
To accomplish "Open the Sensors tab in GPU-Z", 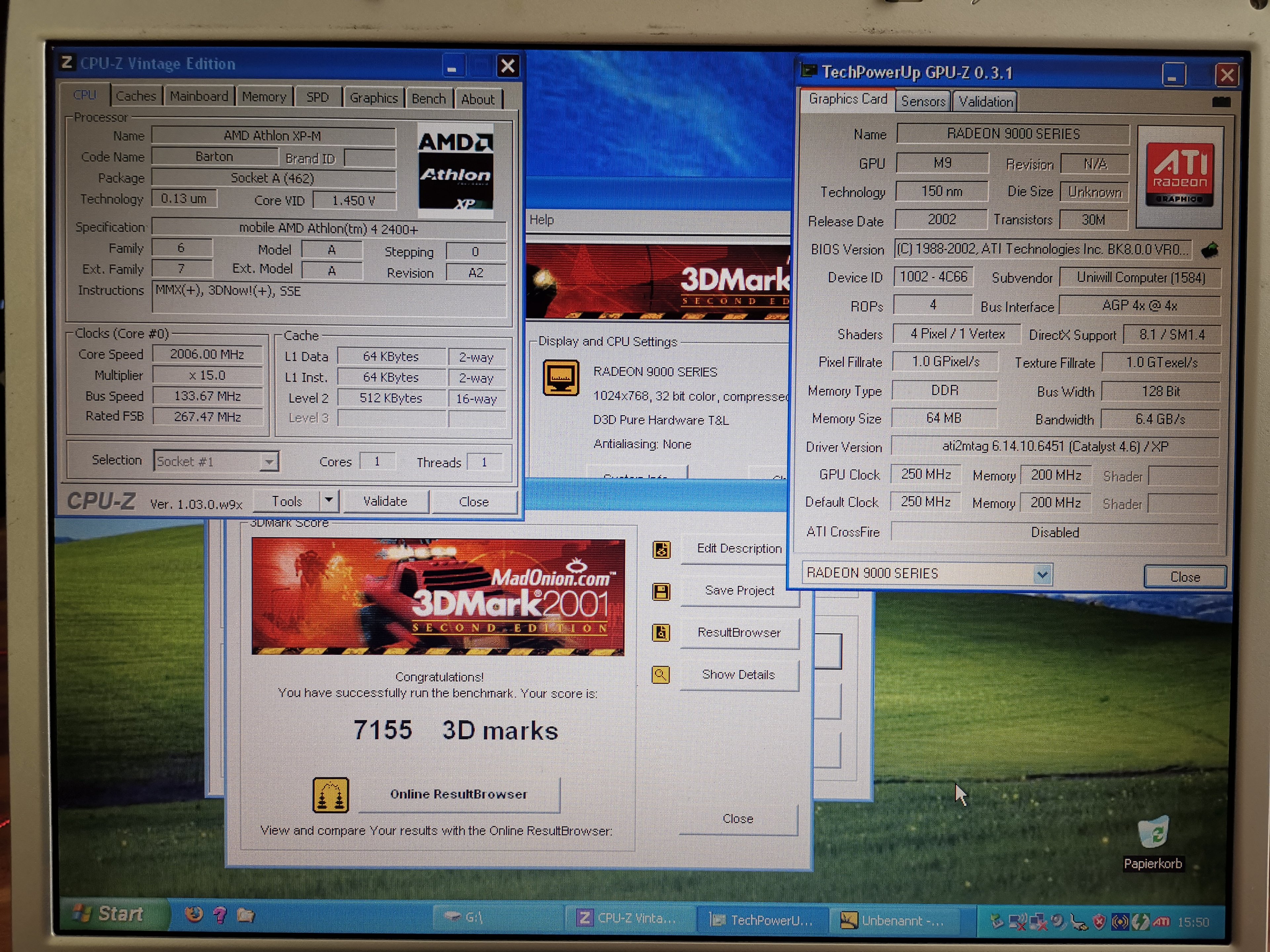I will pos(923,101).
